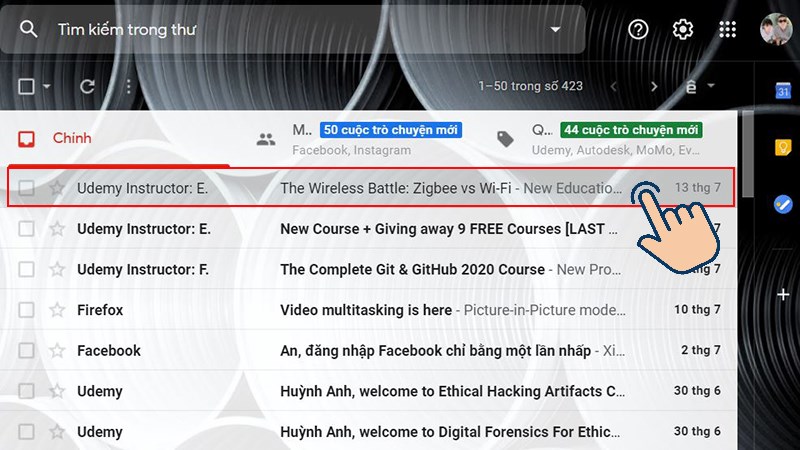
Task: Check the select-all checkbox in the toolbar
Action: pos(27,87)
